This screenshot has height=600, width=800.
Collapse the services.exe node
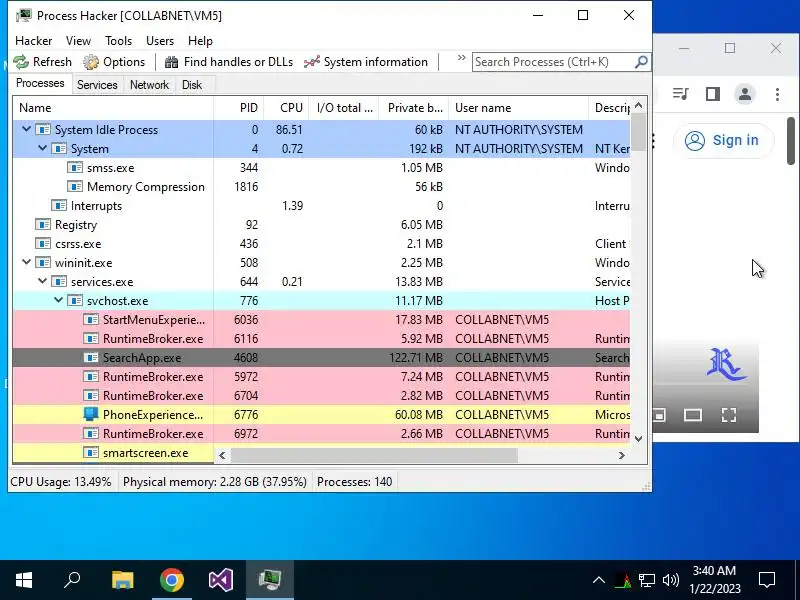42,281
